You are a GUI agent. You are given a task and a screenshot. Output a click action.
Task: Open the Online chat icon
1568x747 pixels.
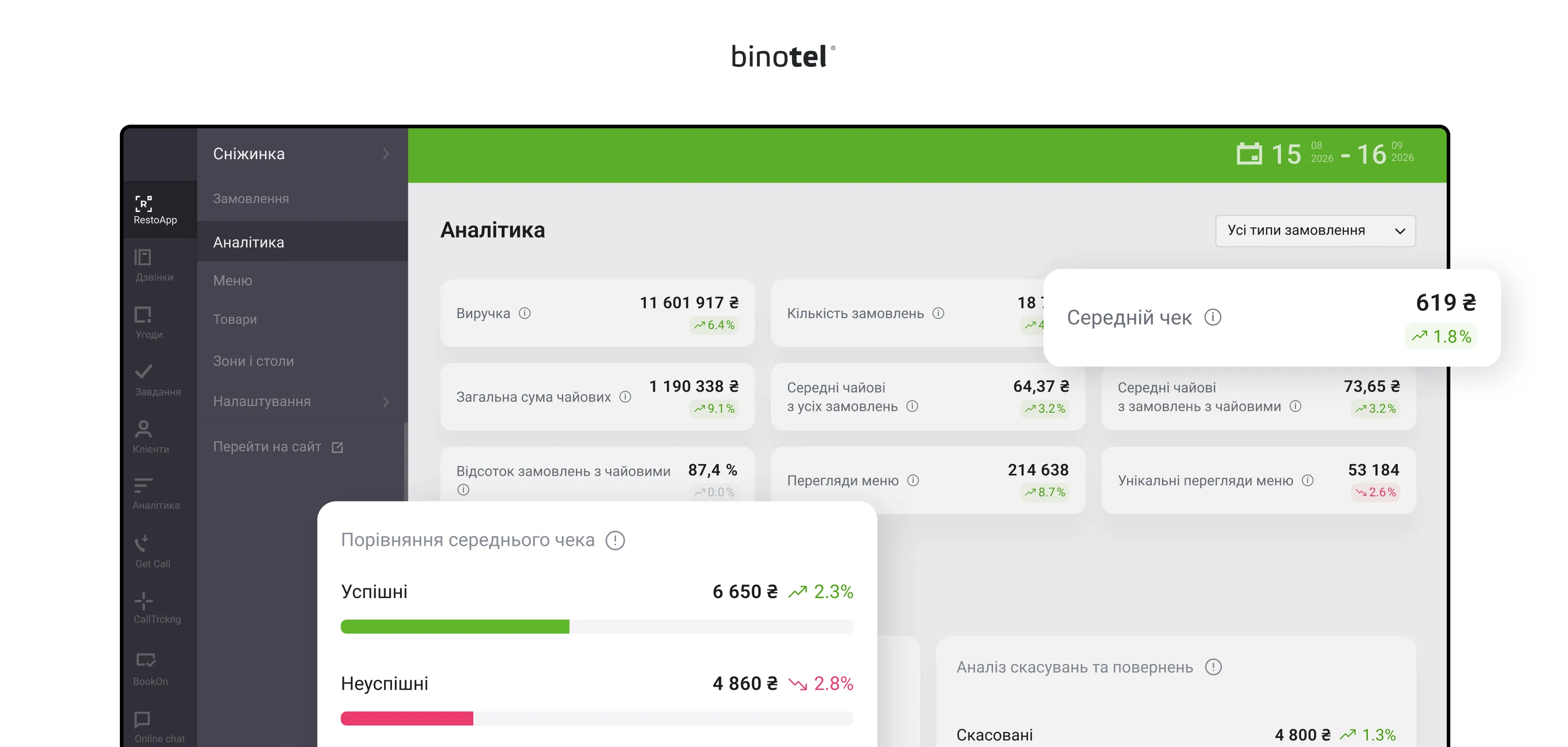click(x=142, y=719)
